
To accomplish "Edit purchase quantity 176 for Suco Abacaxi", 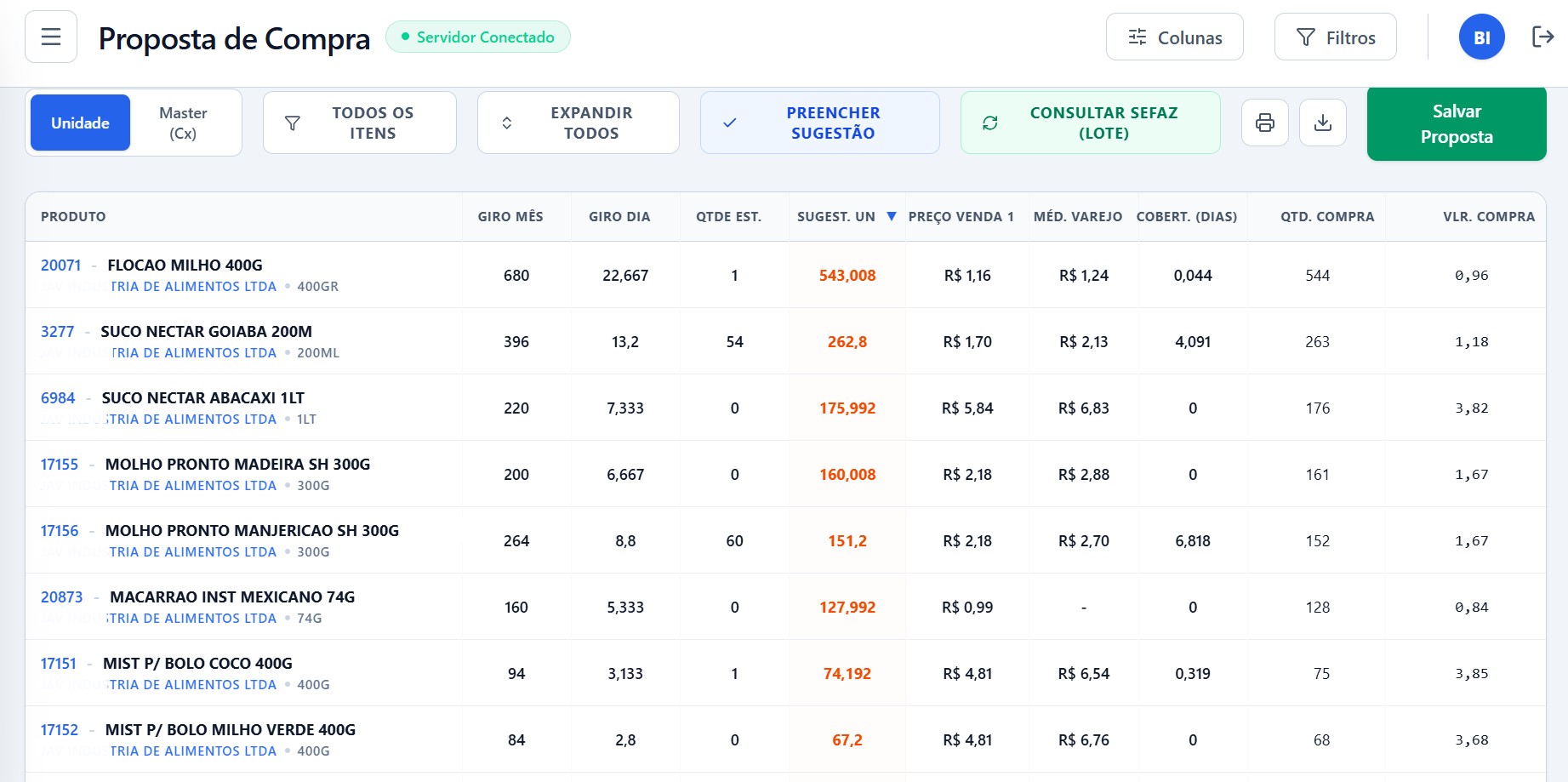I will [x=1318, y=408].
